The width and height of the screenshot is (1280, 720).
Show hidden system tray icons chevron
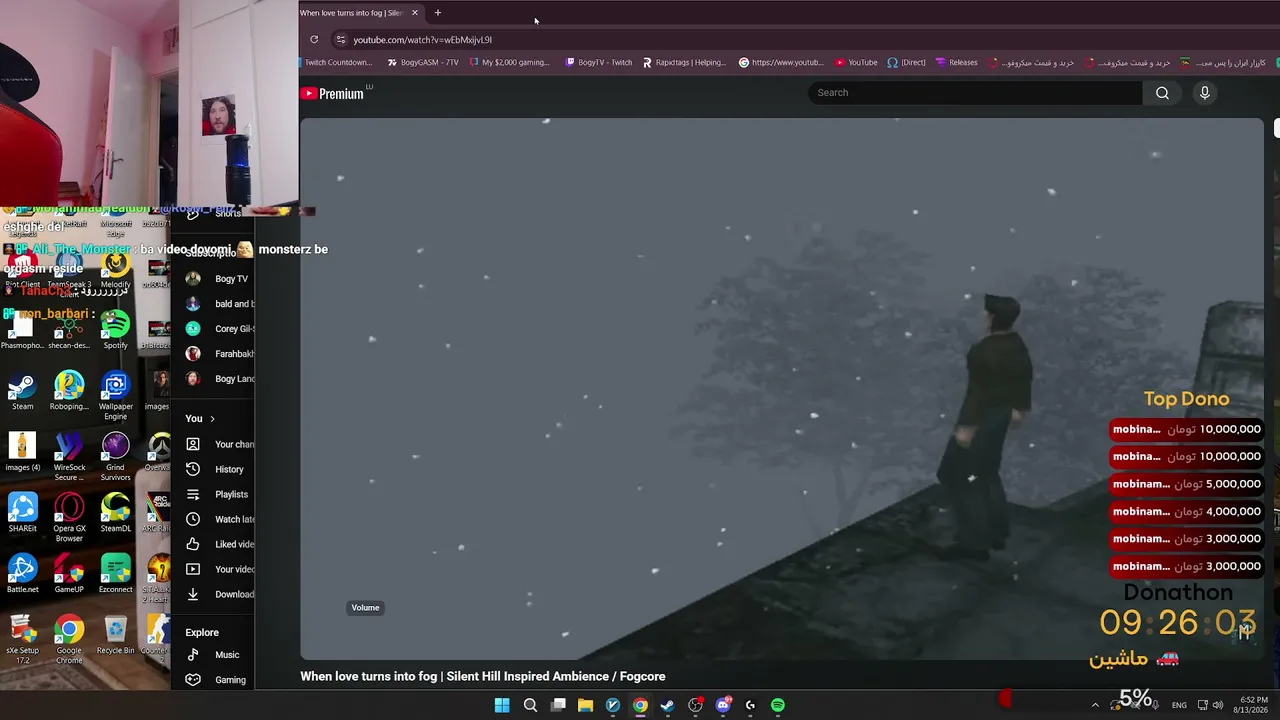point(1095,705)
